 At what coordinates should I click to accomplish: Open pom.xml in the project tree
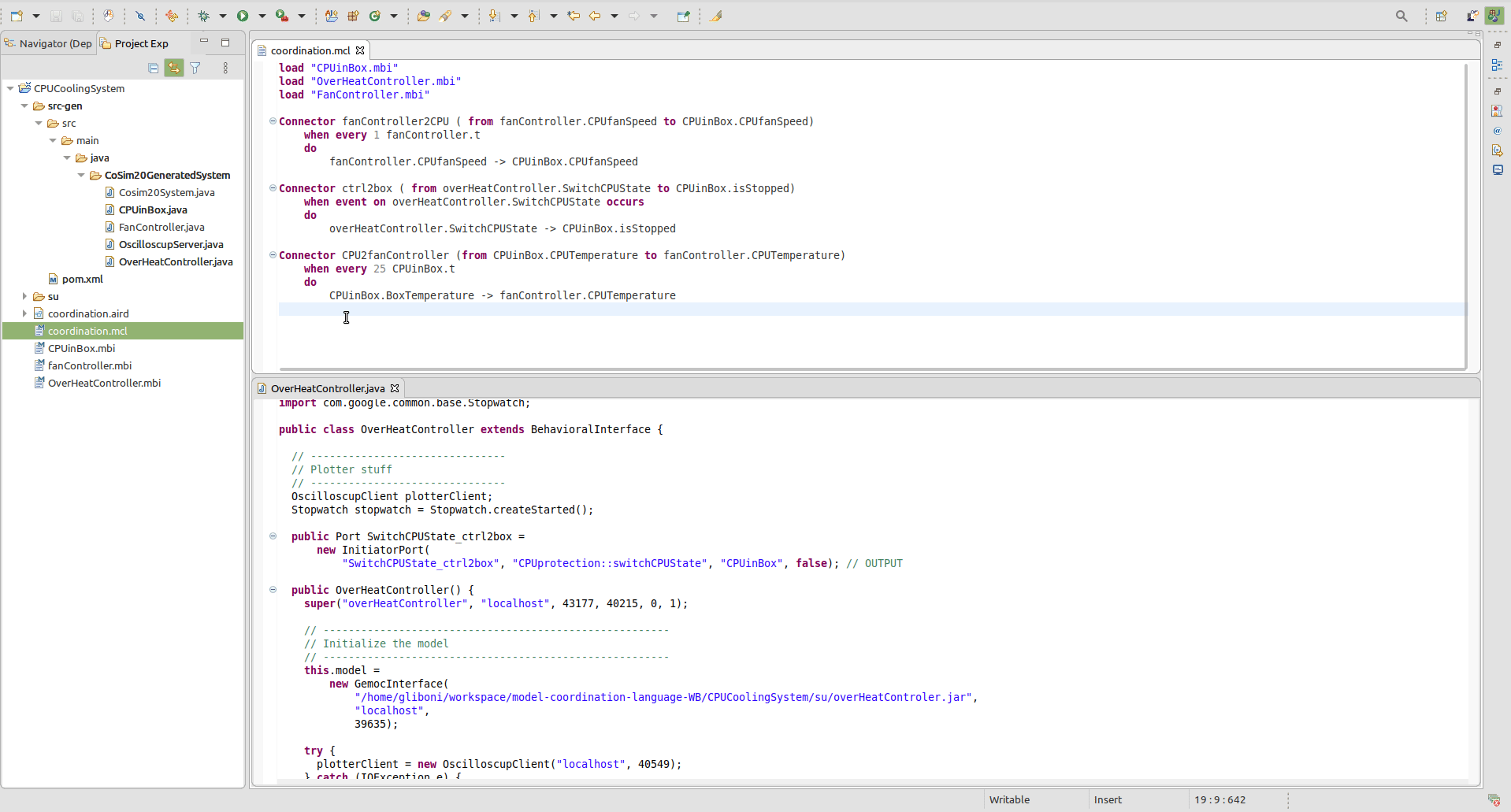[x=82, y=279]
